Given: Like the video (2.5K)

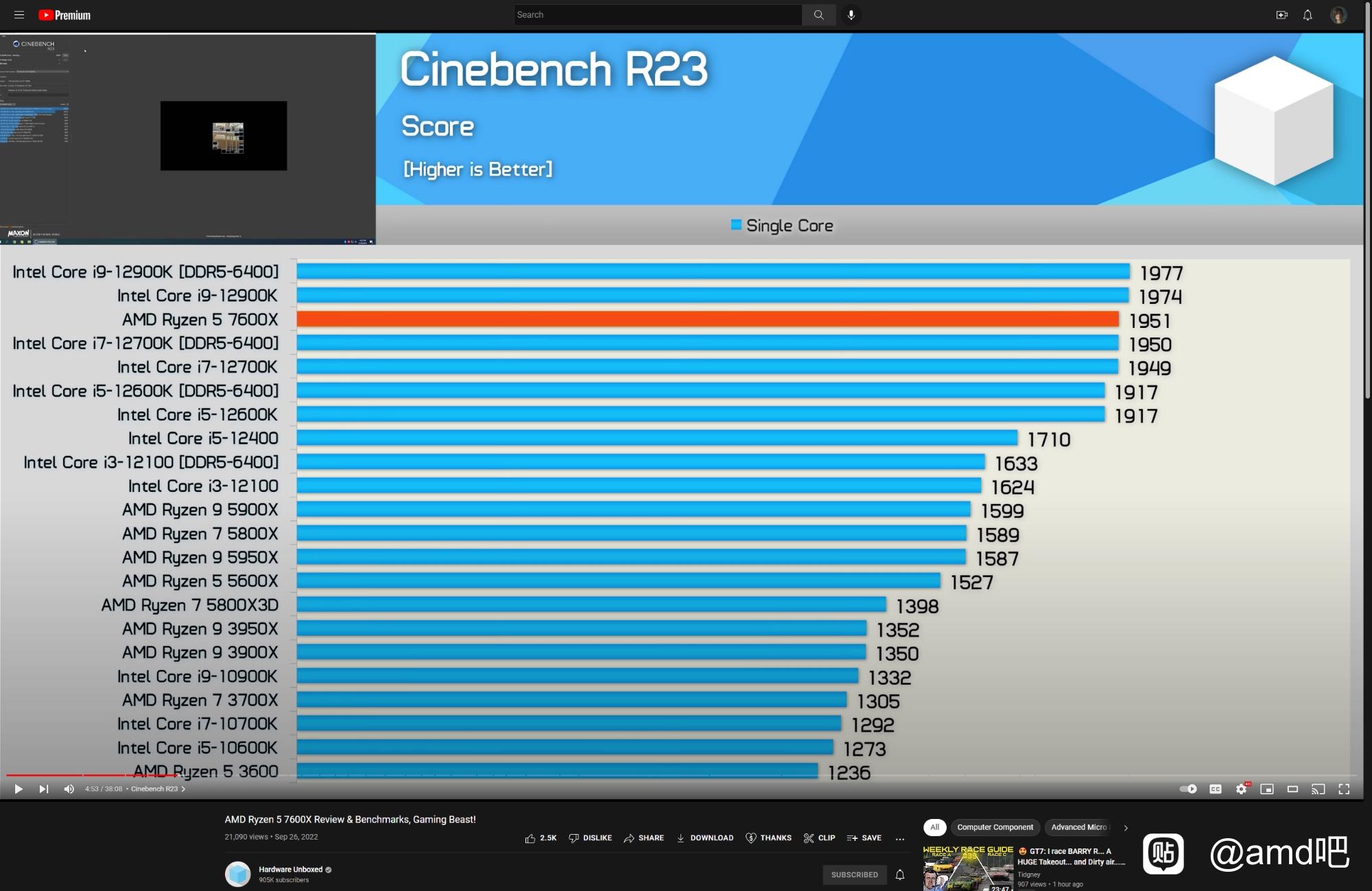Looking at the screenshot, I should [541, 838].
